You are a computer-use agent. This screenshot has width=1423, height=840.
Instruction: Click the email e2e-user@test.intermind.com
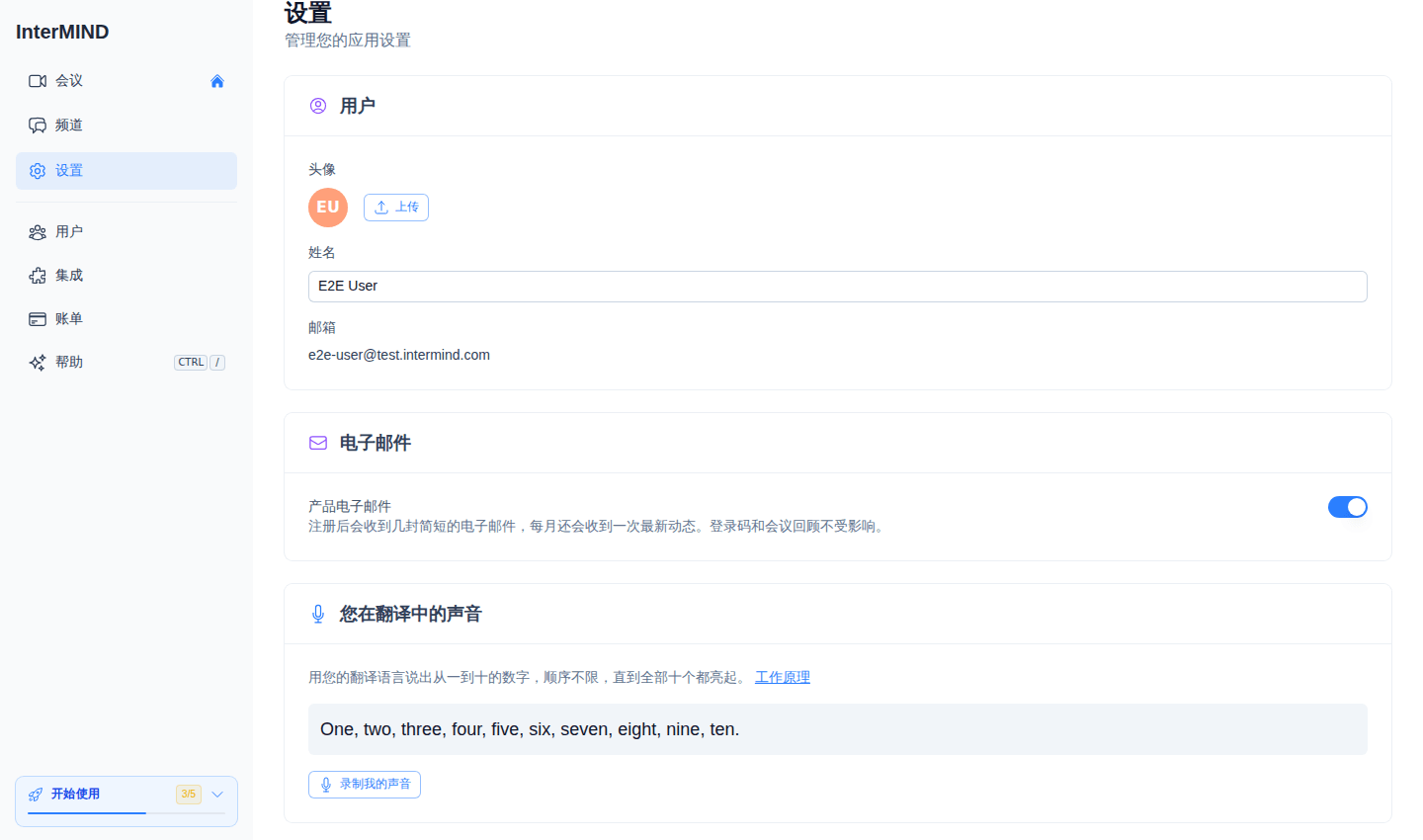point(399,355)
